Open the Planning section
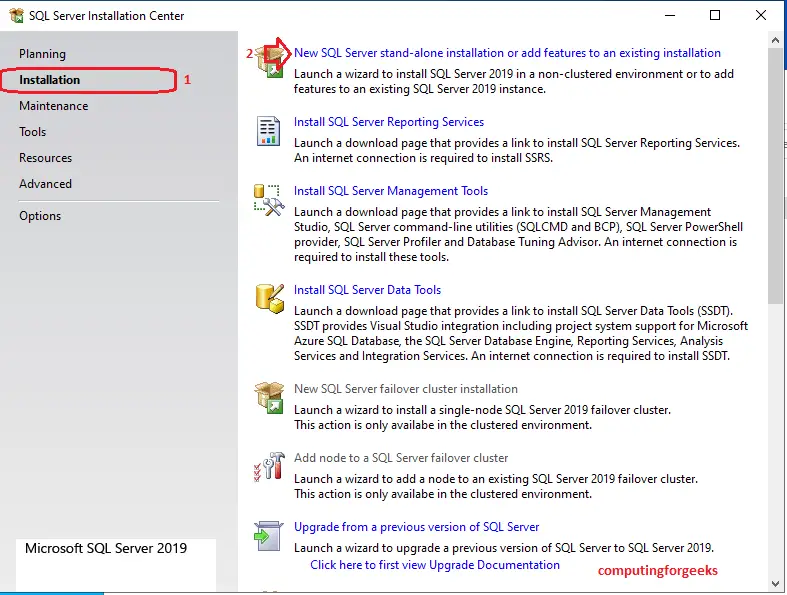 [x=42, y=54]
